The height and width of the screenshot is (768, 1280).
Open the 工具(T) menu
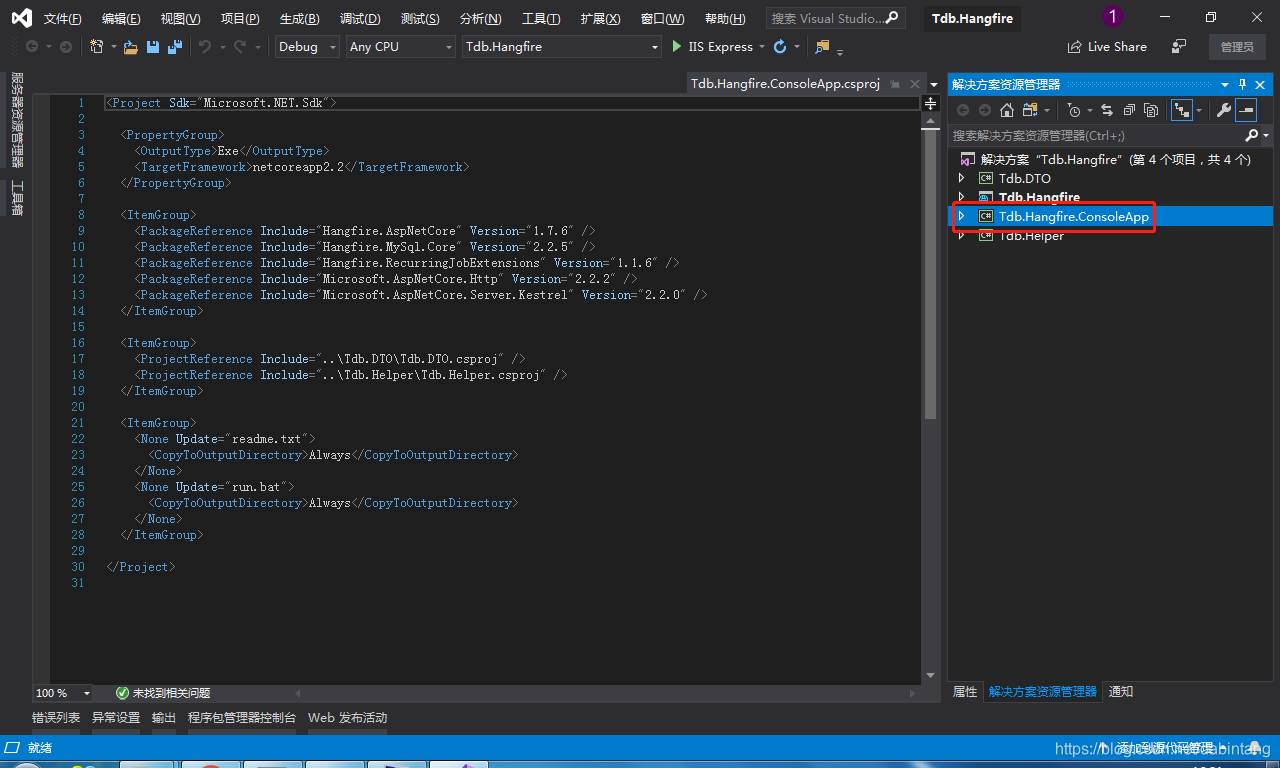click(x=541, y=19)
